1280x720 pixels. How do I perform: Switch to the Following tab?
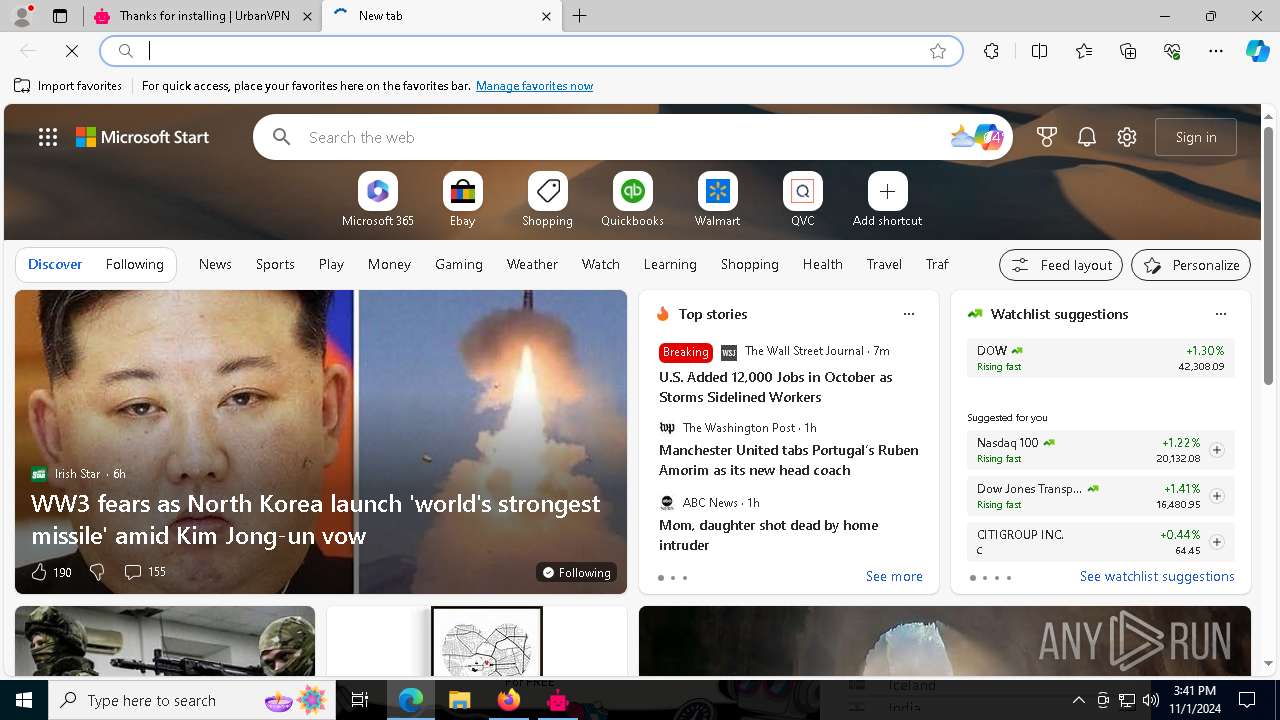coord(134,264)
